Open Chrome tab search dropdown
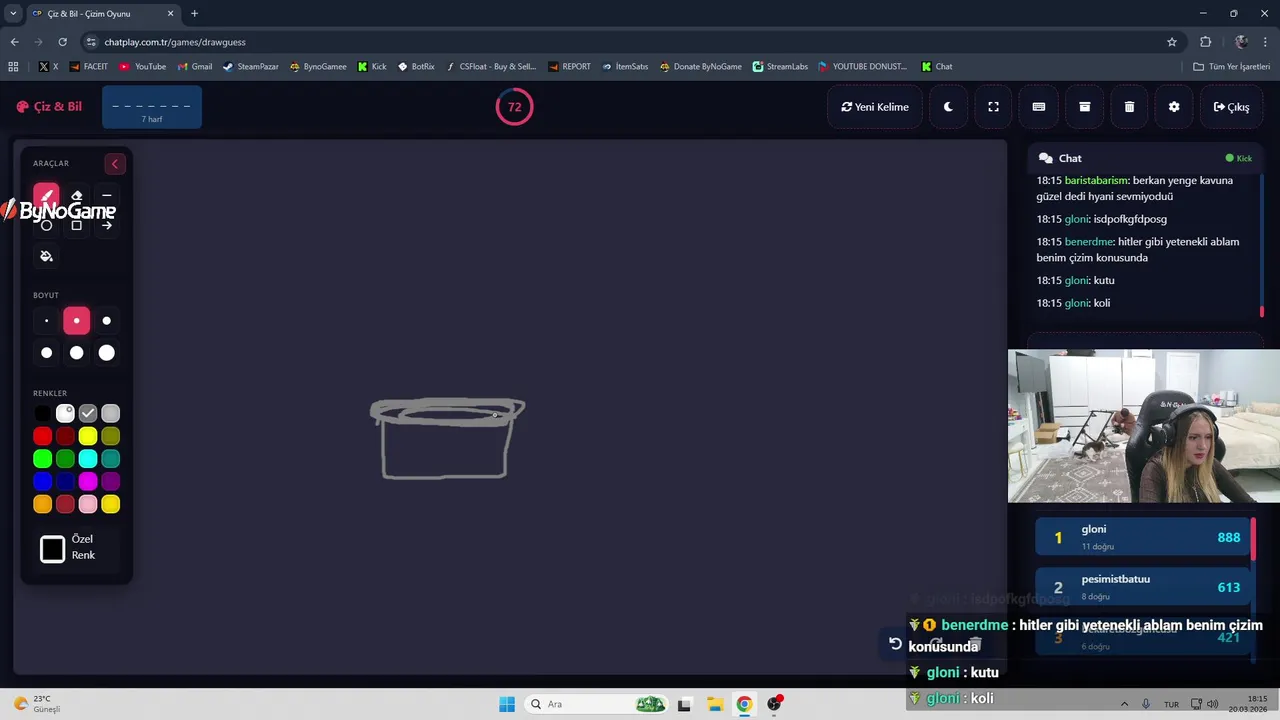This screenshot has height=720, width=1280. (13, 13)
